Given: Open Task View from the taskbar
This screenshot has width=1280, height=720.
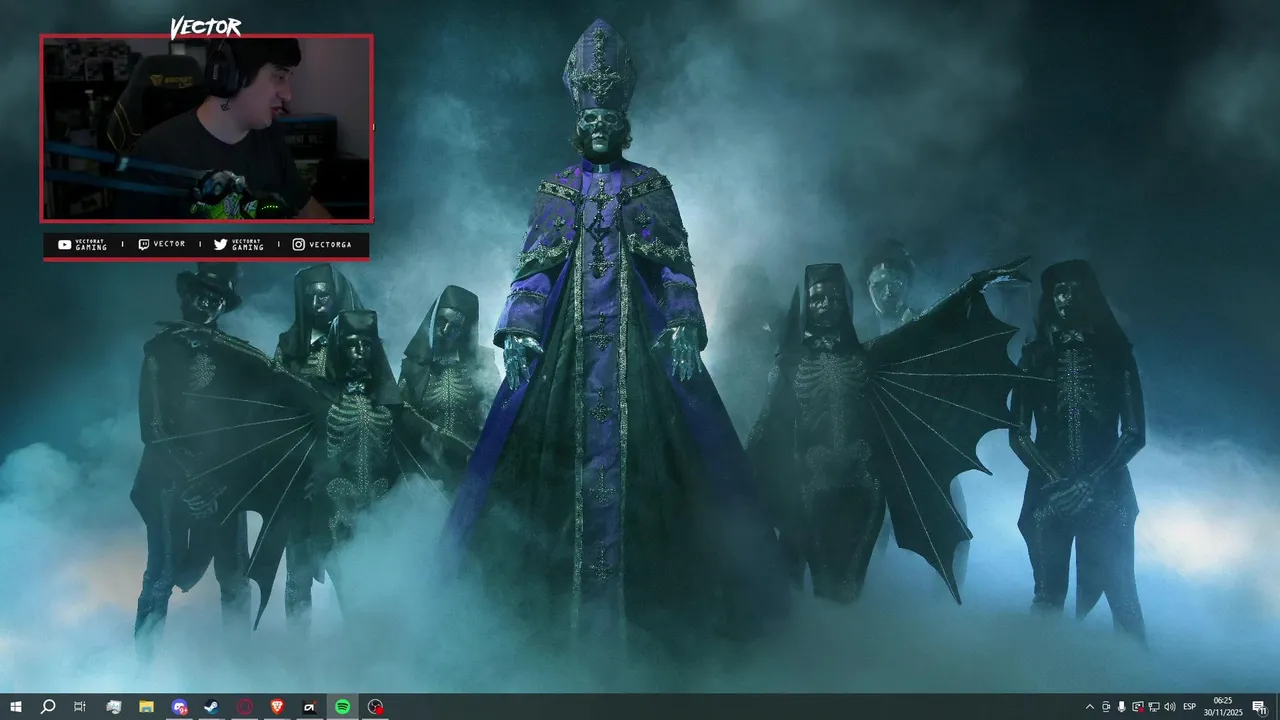Looking at the screenshot, I should [80, 707].
